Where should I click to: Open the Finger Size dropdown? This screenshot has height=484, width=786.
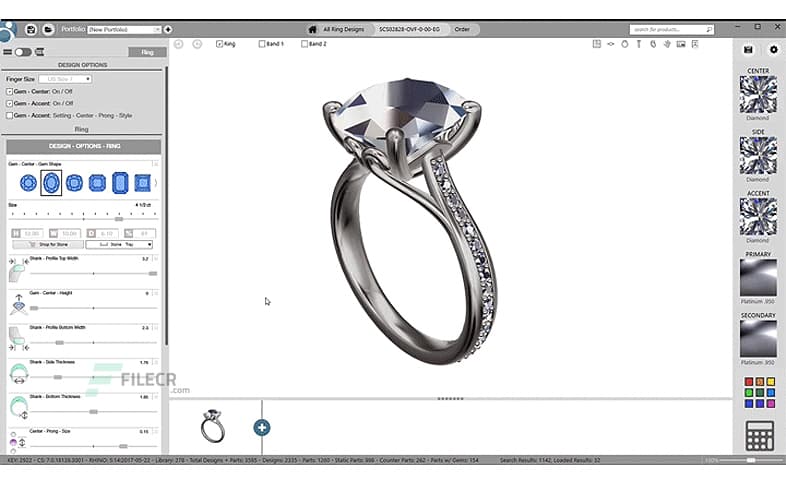(65, 79)
